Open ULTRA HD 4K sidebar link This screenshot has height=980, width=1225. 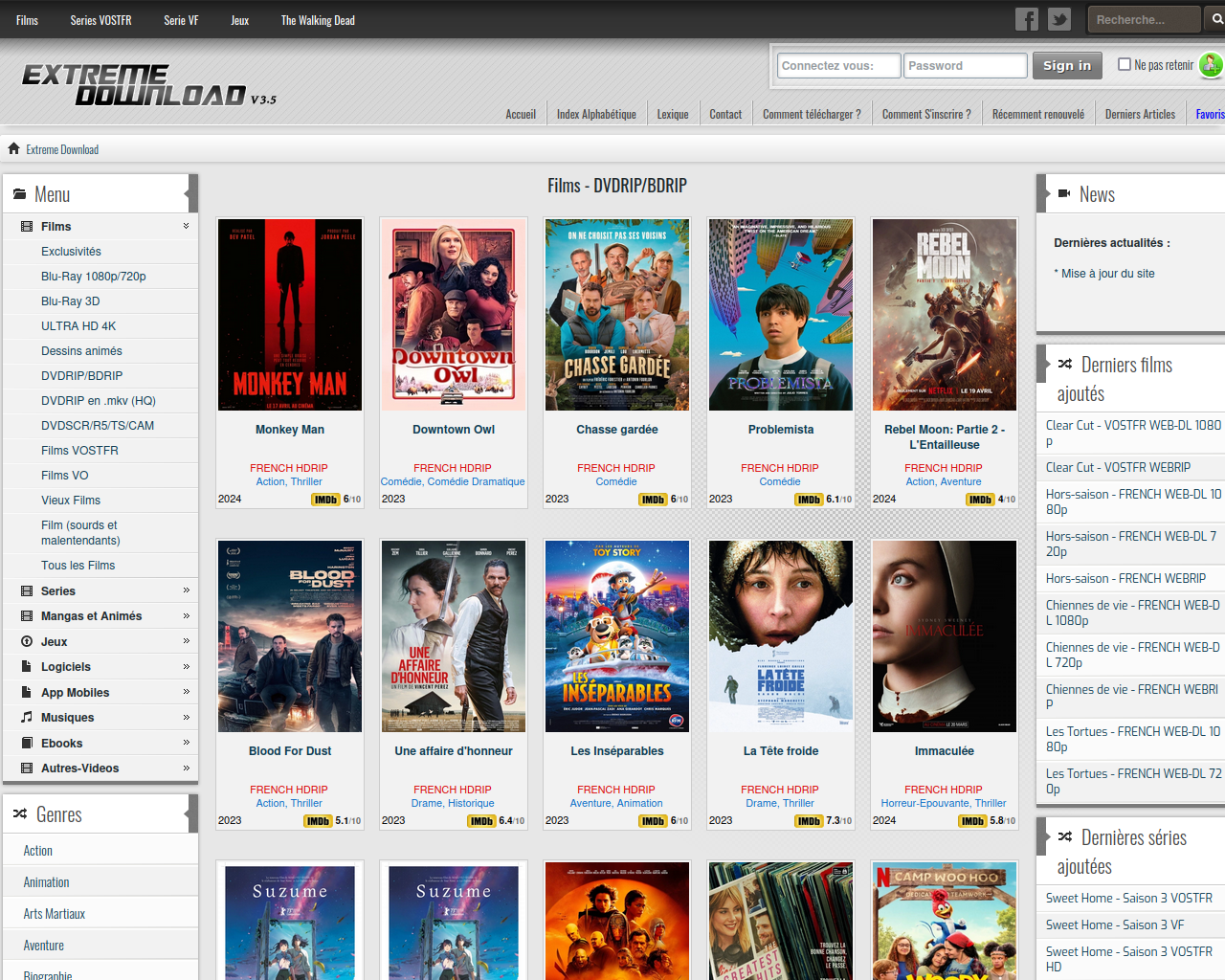(x=78, y=326)
